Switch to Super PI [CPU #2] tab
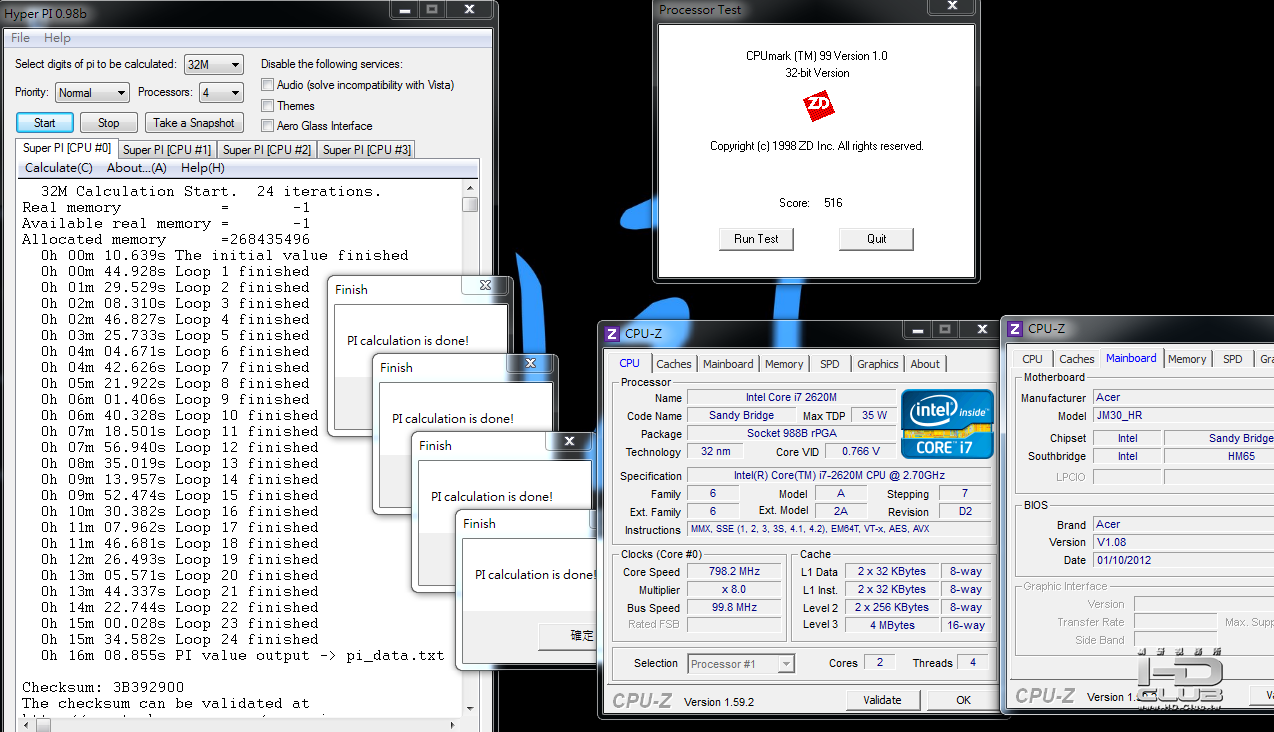1274x732 pixels. 266,150
